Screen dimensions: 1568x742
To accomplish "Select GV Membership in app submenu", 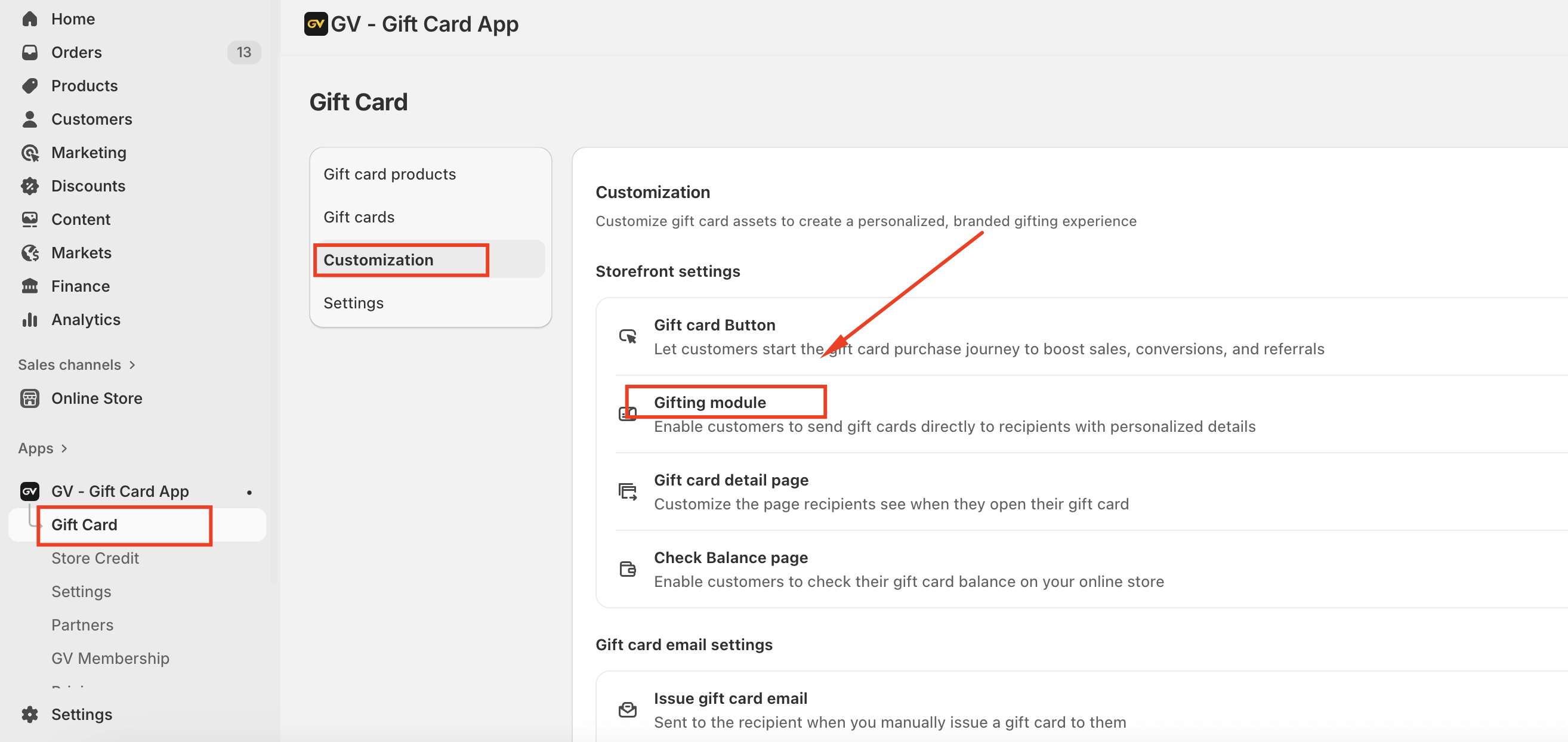I will pos(110,658).
